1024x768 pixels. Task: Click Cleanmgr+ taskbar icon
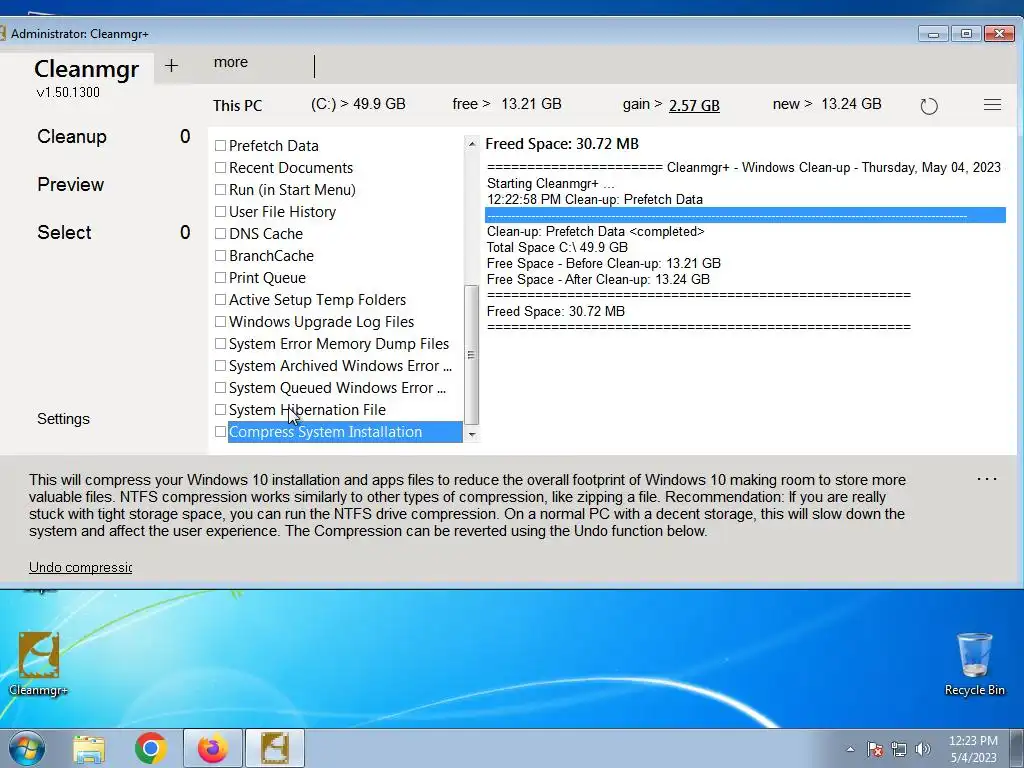tap(275, 748)
